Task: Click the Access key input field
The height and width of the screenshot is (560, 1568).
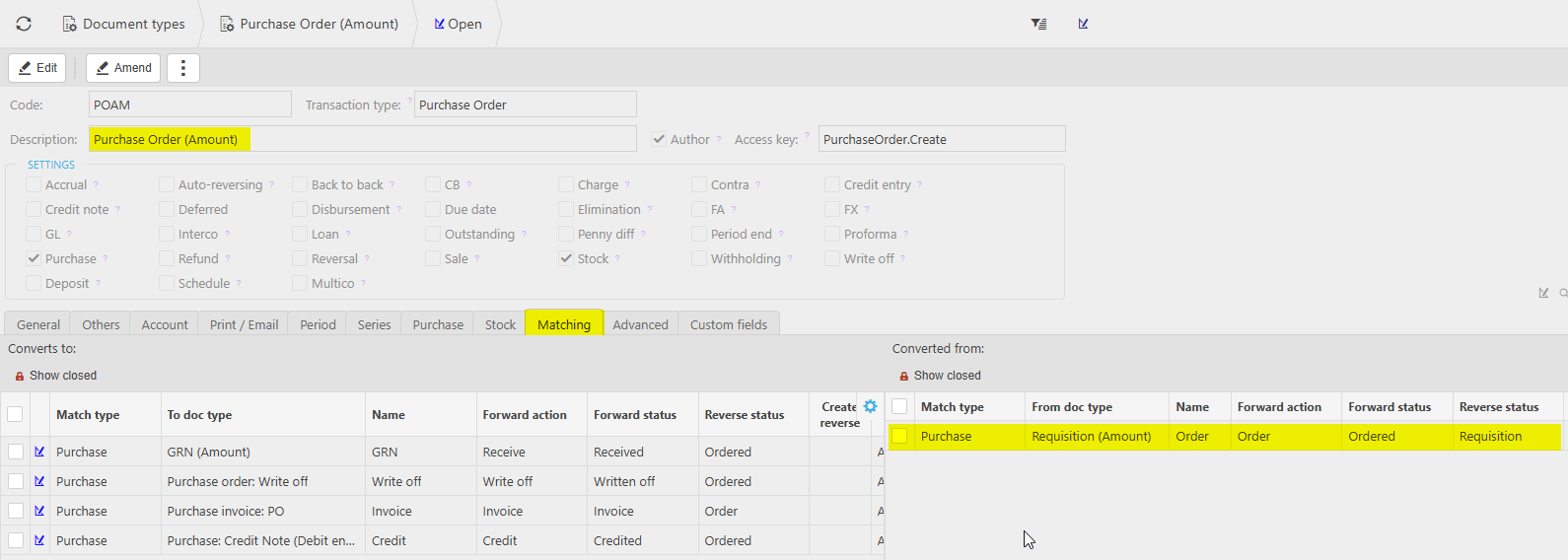Action: [x=941, y=139]
